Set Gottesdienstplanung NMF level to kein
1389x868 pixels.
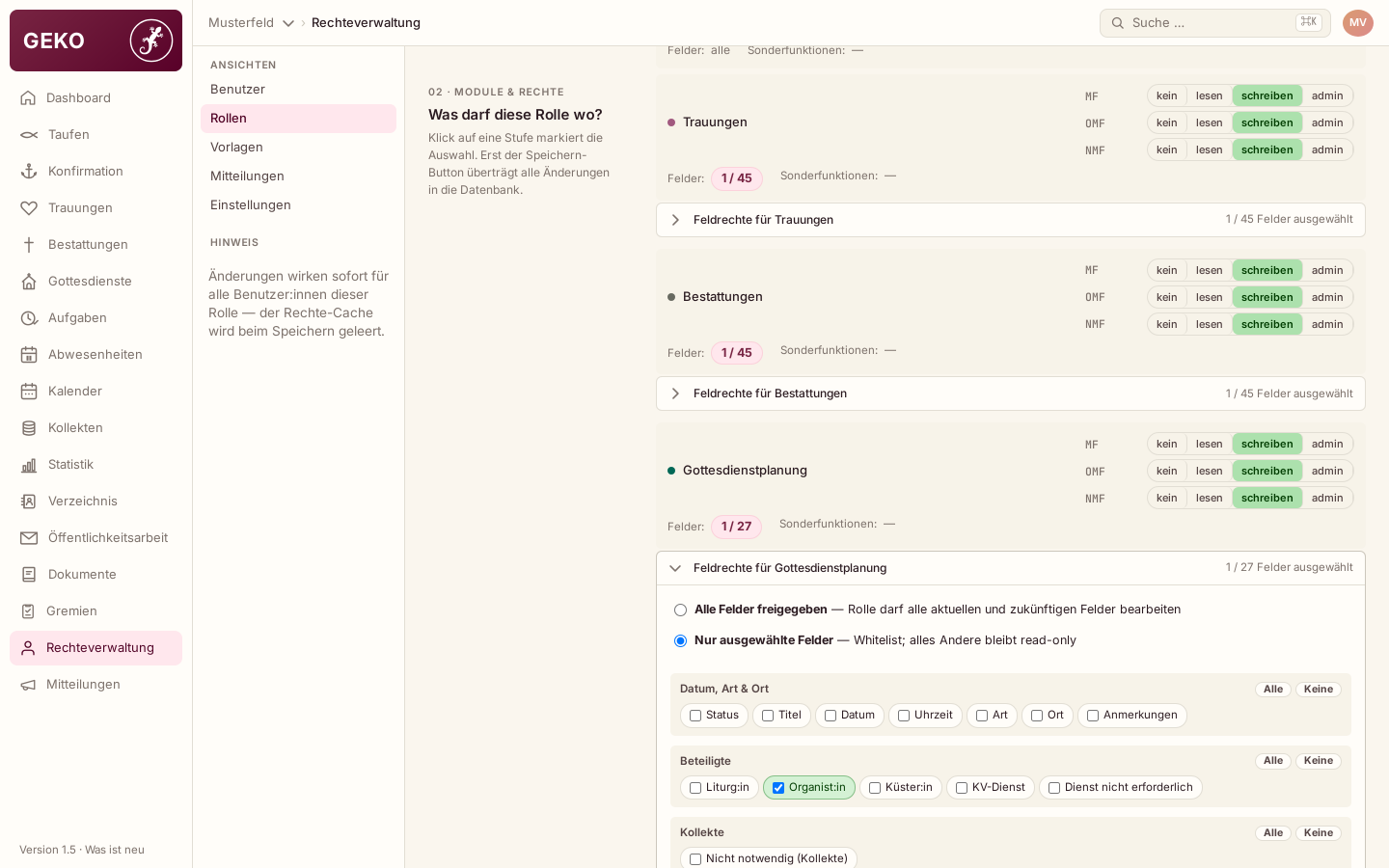point(1167,498)
